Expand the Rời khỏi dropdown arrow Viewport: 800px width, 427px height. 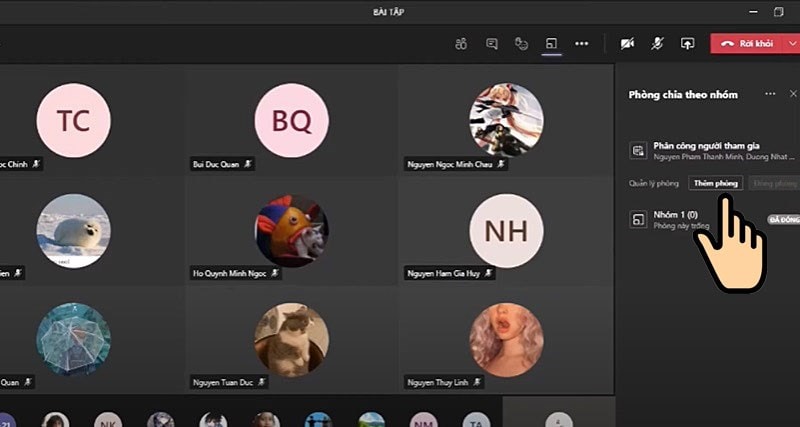pos(792,44)
